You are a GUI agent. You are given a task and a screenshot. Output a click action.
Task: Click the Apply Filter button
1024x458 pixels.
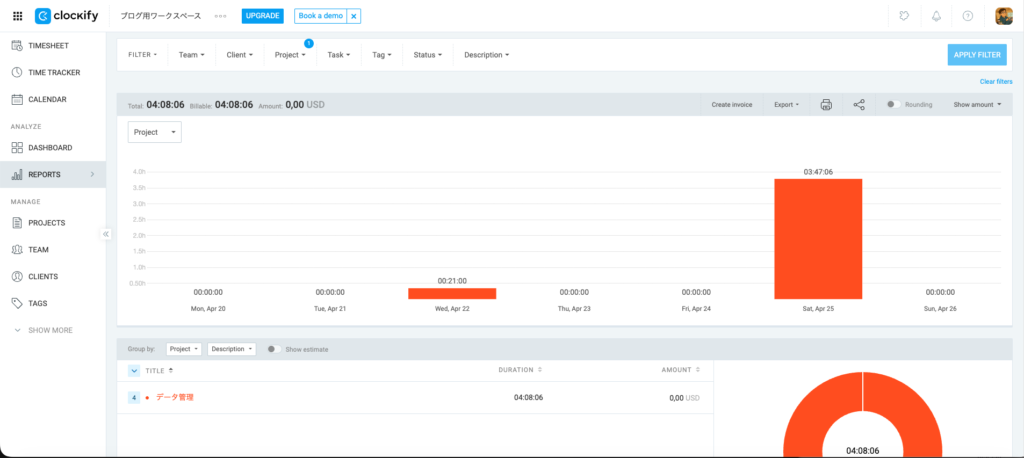coord(976,55)
